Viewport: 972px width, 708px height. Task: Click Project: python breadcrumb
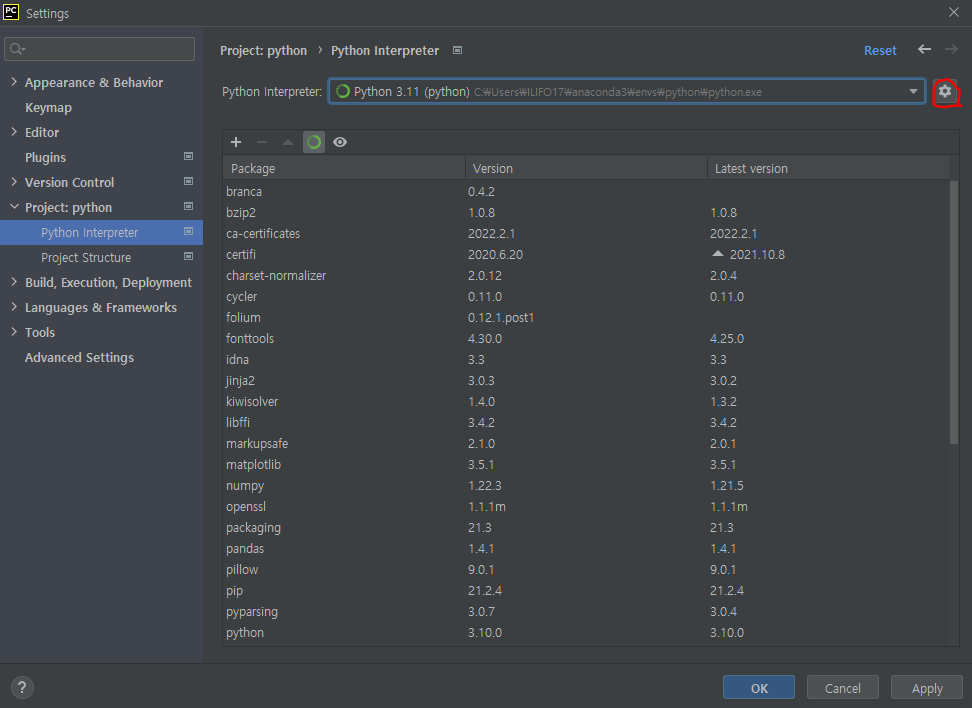[x=263, y=51]
